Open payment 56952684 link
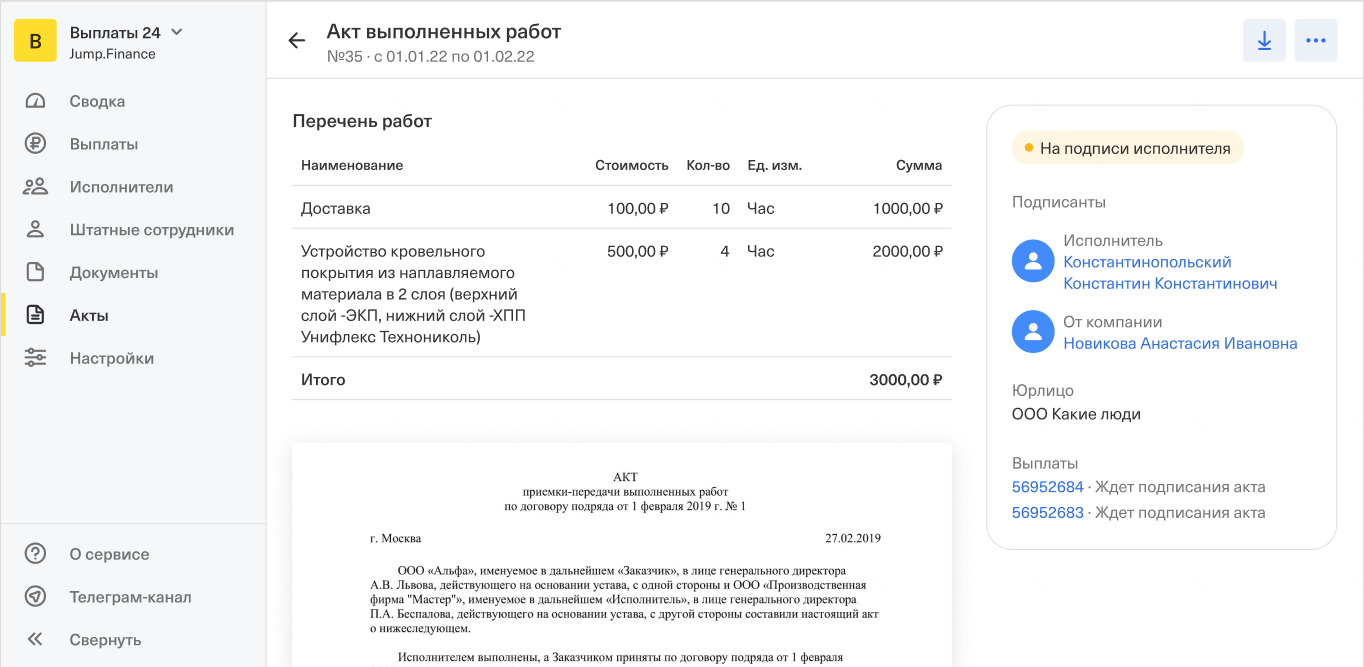The height and width of the screenshot is (667, 1364). (1047, 487)
